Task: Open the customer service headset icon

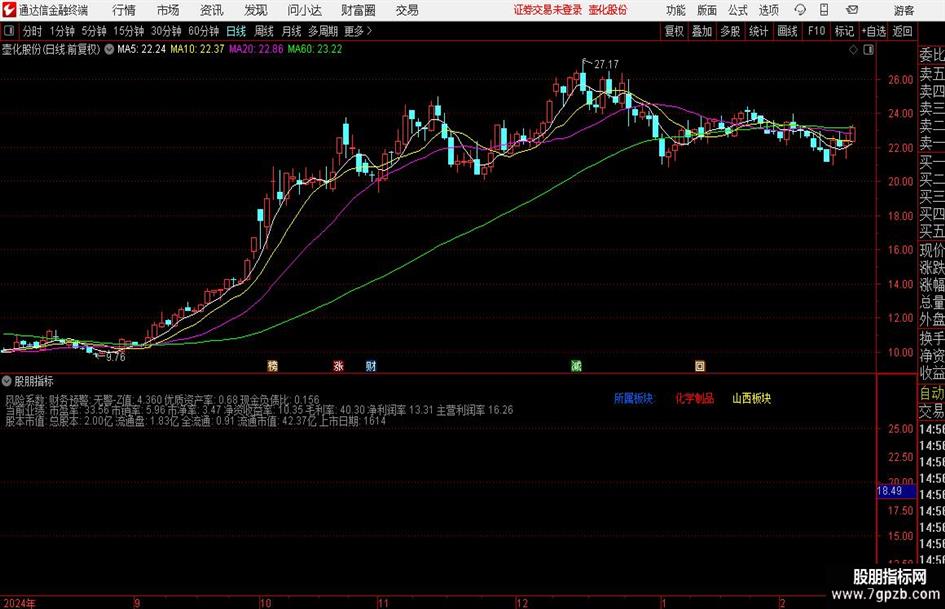Action: [800, 10]
